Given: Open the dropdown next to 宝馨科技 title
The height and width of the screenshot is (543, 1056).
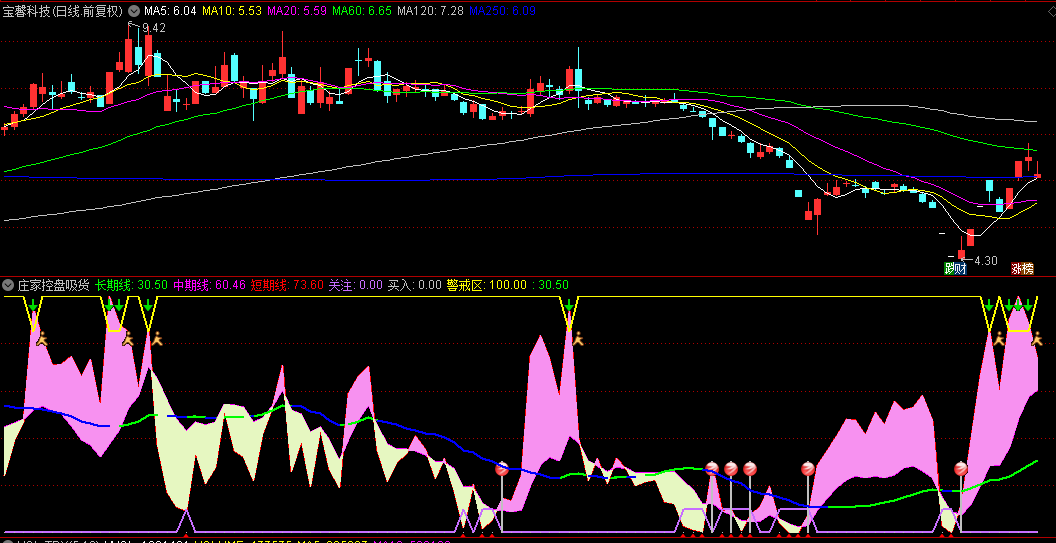Looking at the screenshot, I should 134,11.
